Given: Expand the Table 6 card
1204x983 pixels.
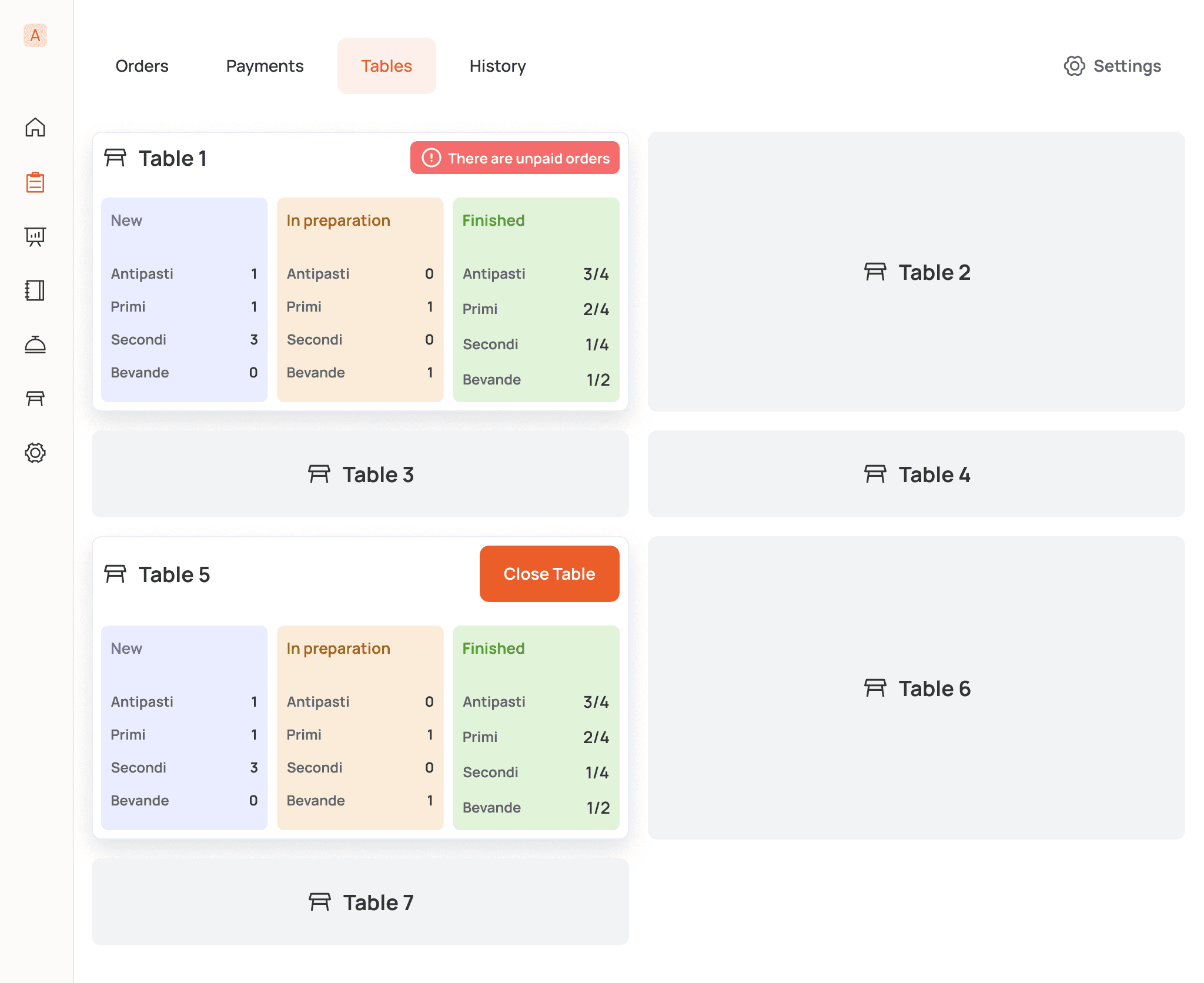Looking at the screenshot, I should (x=916, y=688).
